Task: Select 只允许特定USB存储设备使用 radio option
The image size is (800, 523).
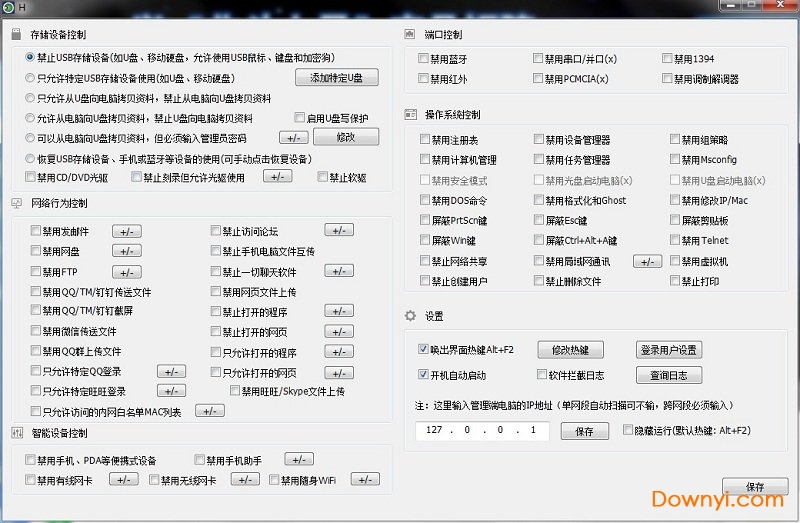Action: point(30,78)
